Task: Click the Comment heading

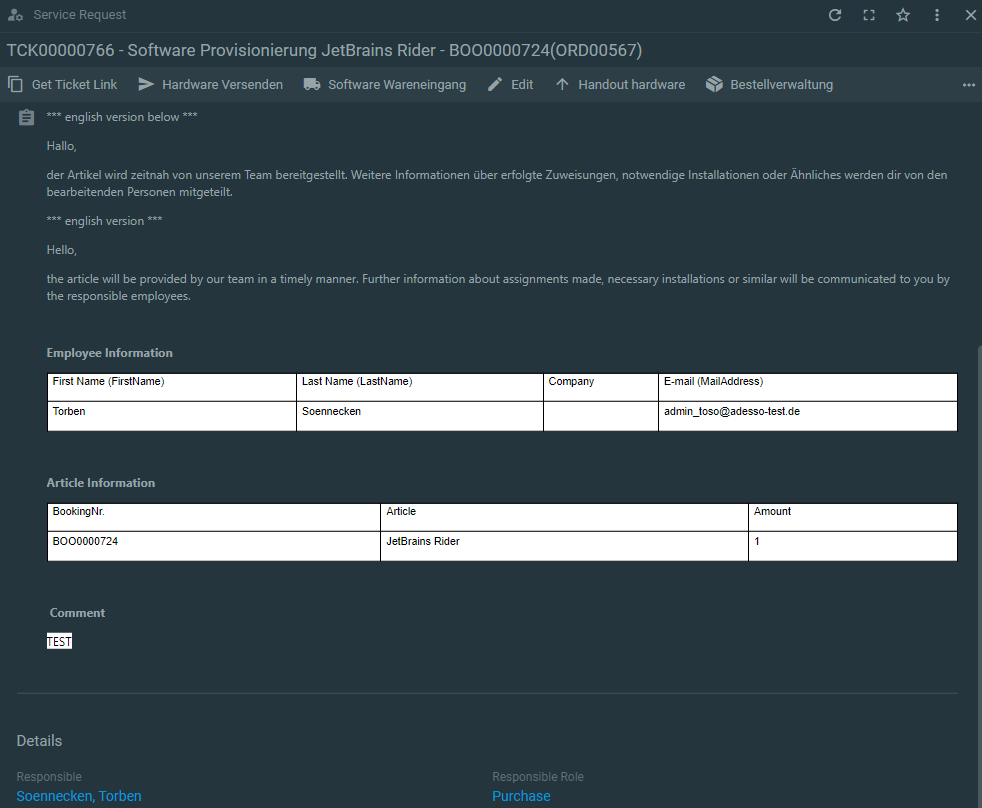Action: 78,613
